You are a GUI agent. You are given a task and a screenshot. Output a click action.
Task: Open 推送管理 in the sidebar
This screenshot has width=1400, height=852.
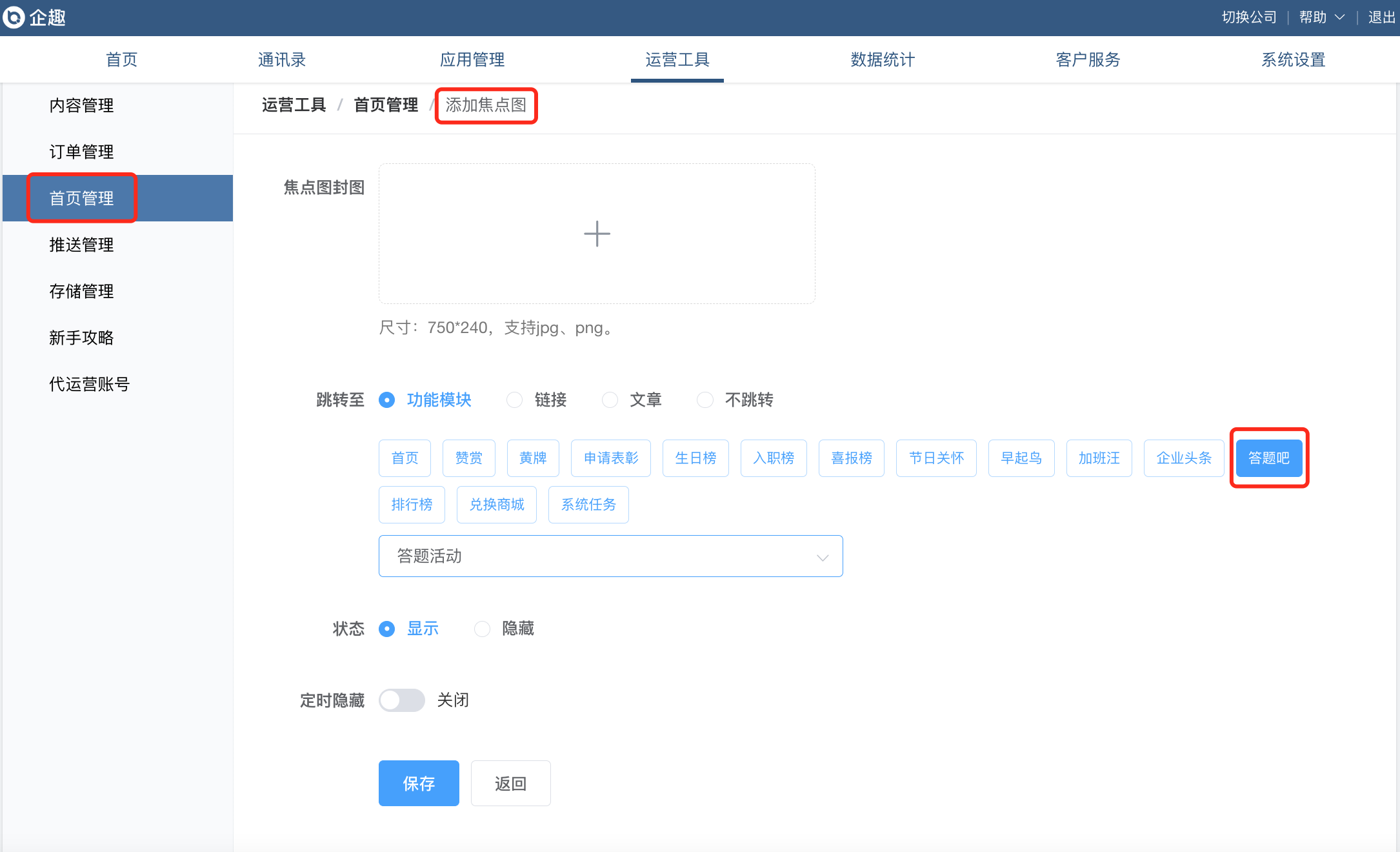pos(81,245)
